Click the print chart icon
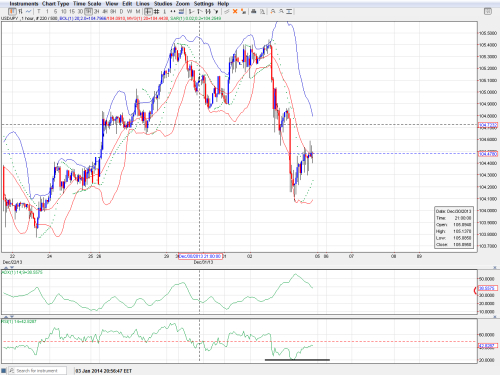 [x=254, y=11]
